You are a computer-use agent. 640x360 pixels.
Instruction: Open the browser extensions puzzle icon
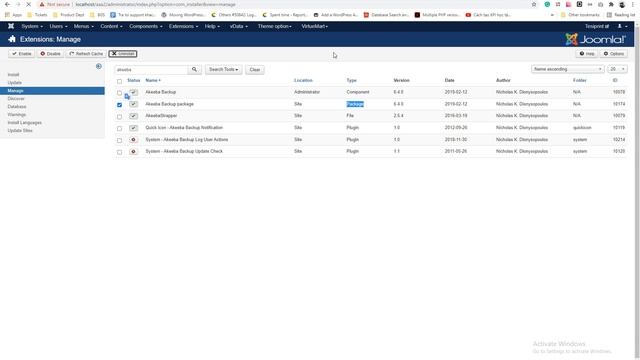tap(611, 4)
